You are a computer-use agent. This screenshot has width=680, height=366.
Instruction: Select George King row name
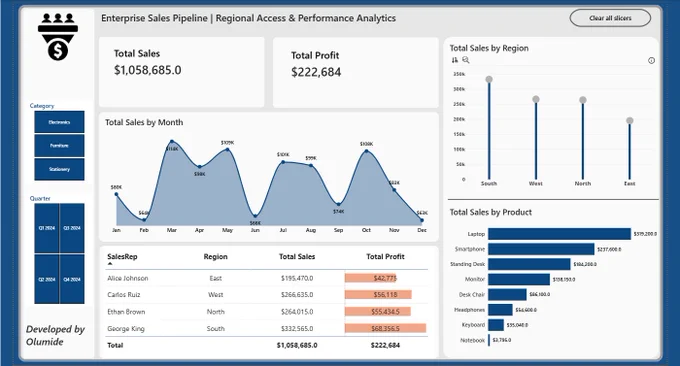click(x=126, y=329)
